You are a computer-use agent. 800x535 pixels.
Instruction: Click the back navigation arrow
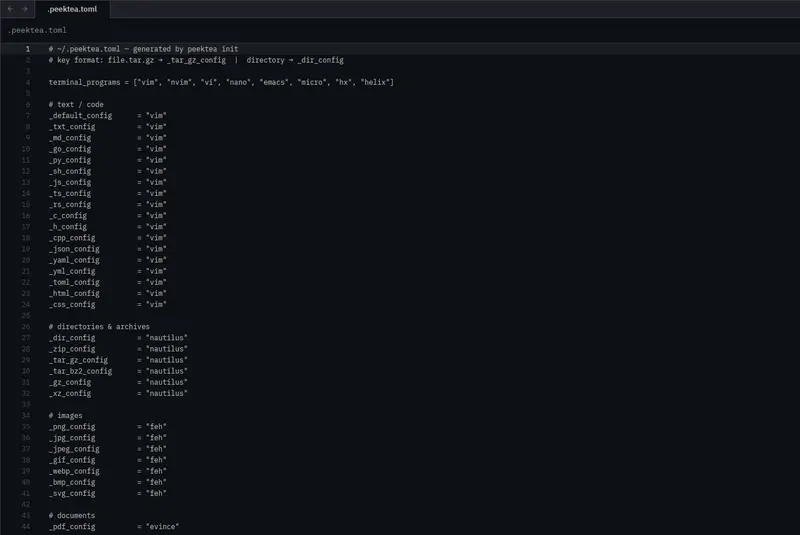click(x=11, y=9)
